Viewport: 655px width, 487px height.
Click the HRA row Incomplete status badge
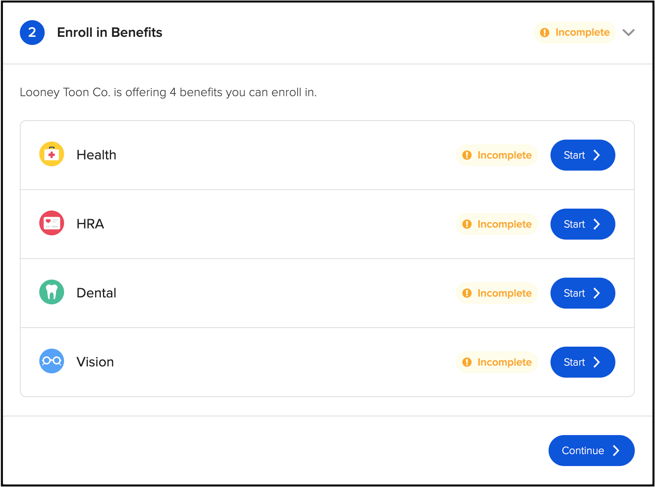(x=497, y=224)
